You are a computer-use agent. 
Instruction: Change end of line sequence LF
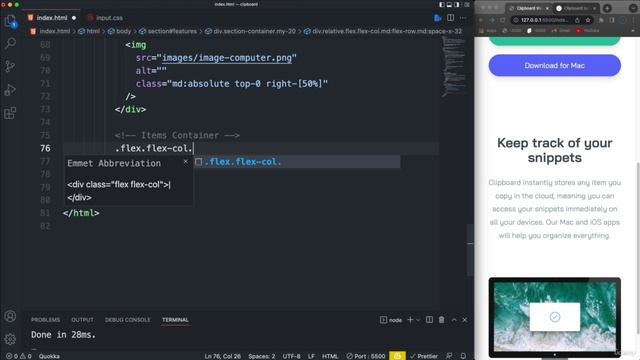pos(311,356)
